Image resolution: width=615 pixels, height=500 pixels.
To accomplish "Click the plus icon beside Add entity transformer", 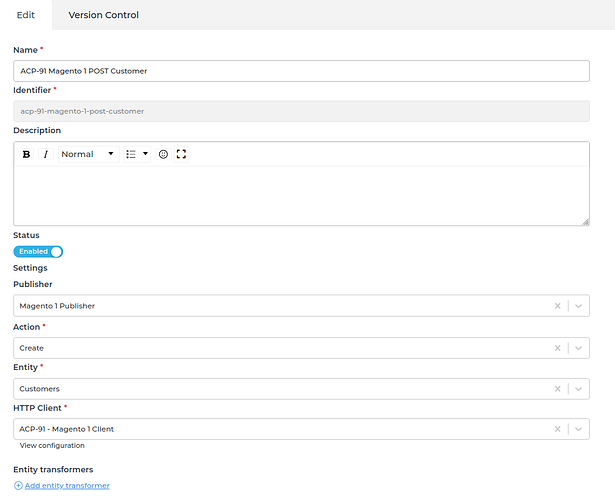I will (x=18, y=485).
